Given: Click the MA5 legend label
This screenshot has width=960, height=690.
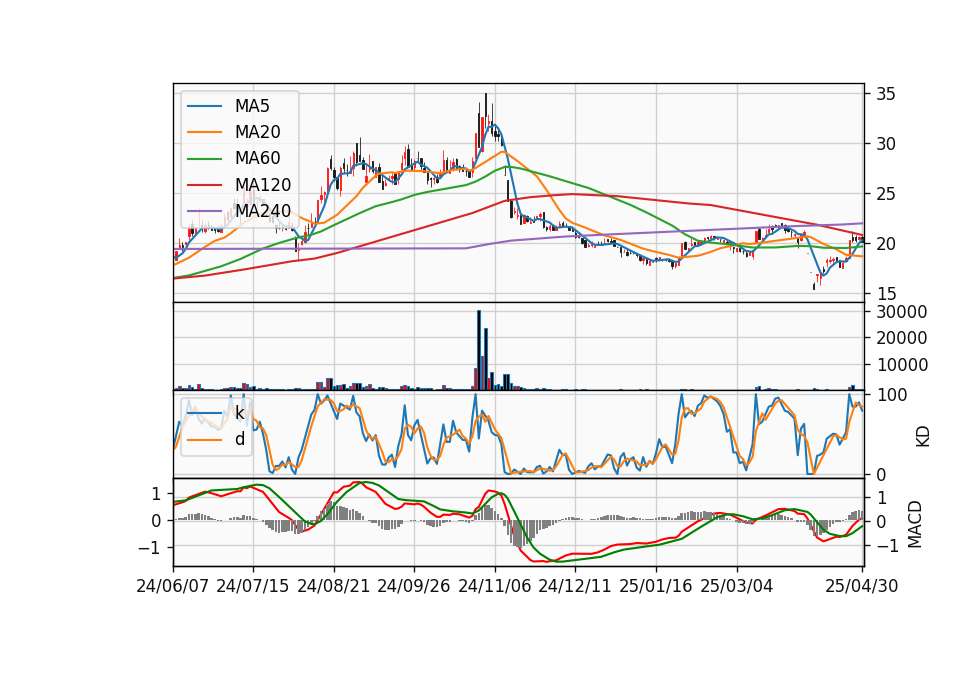Looking at the screenshot, I should click(252, 106).
